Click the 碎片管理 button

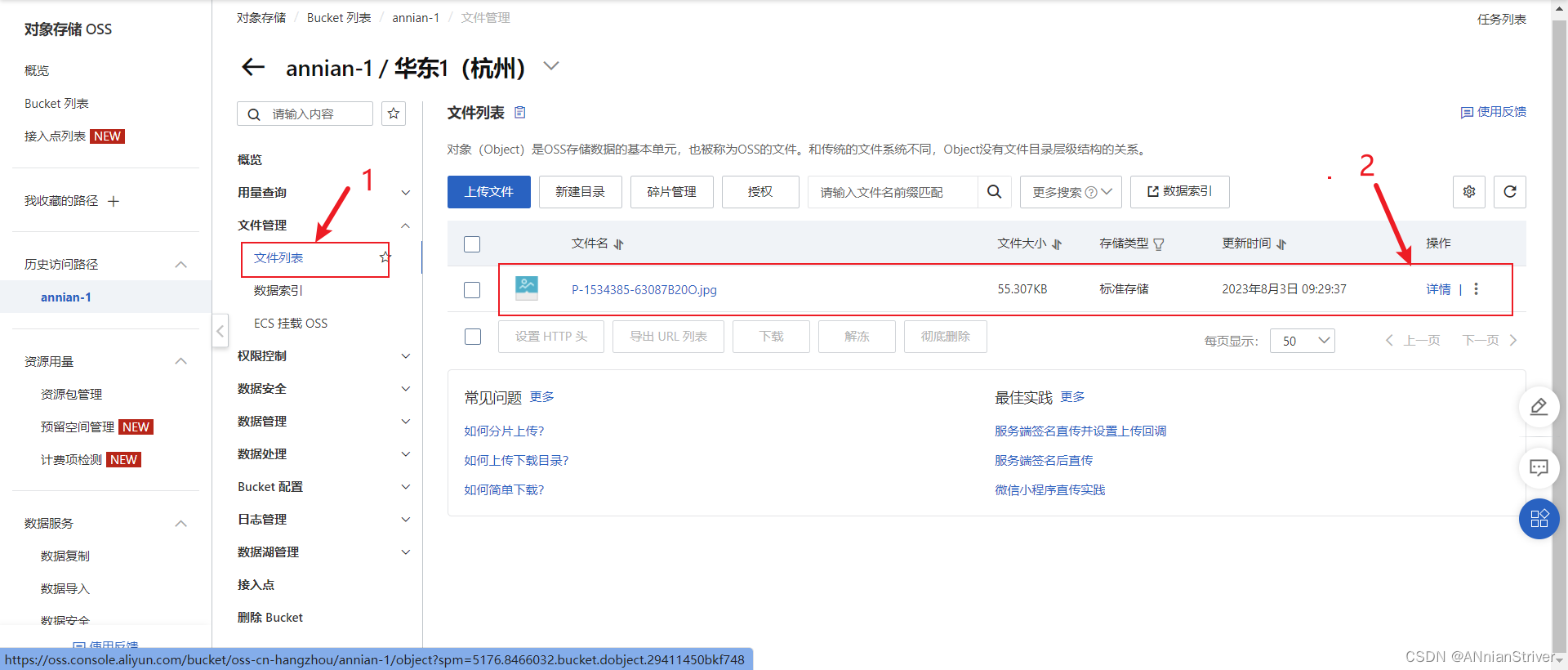(x=671, y=192)
